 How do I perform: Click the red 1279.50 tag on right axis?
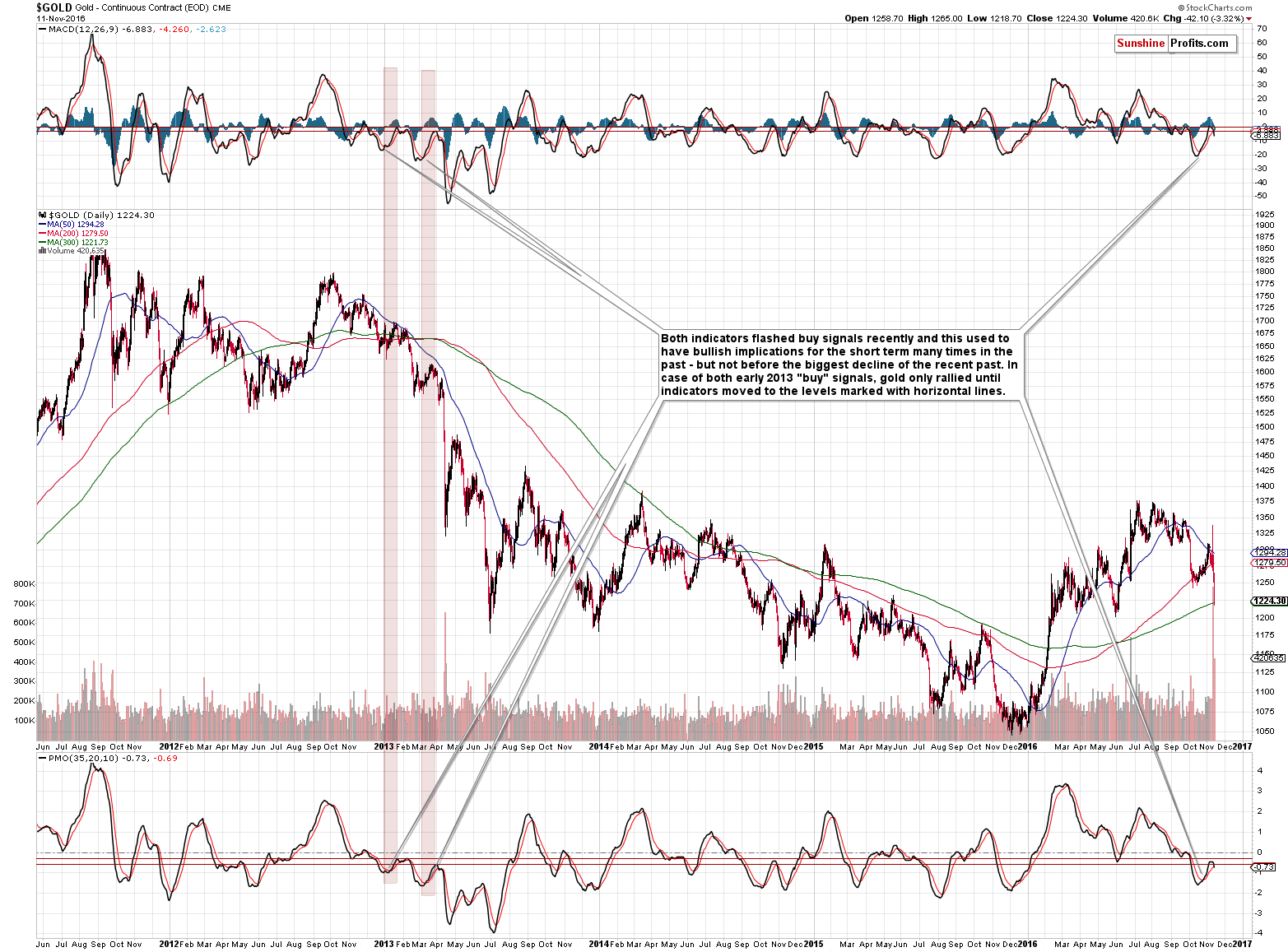pos(1271,563)
